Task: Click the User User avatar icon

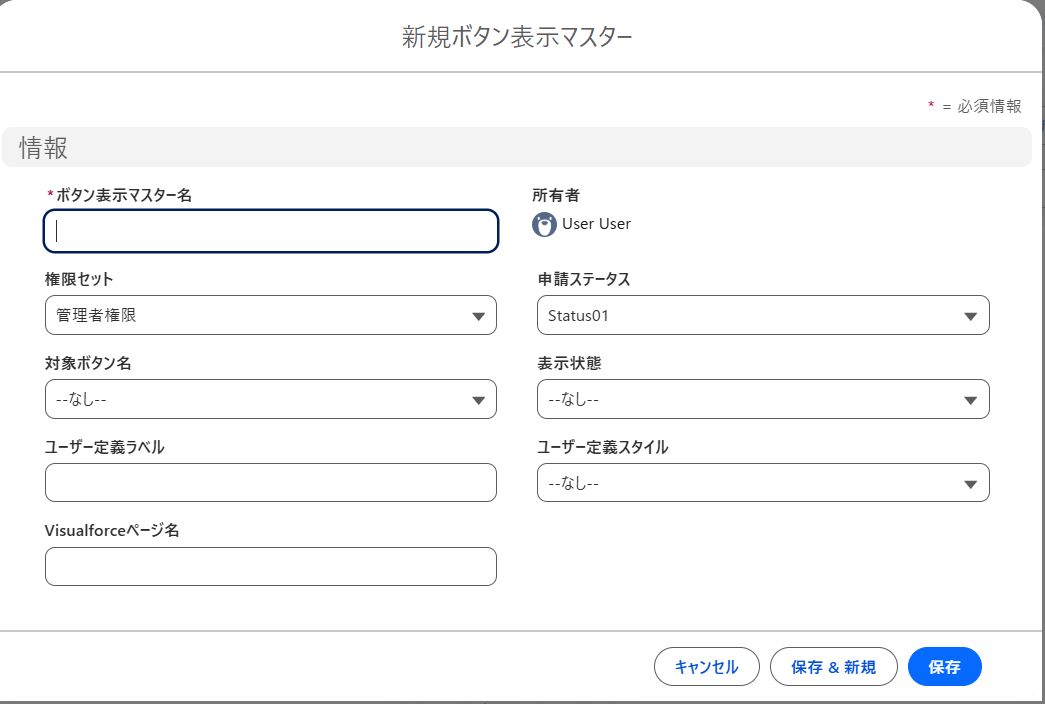Action: [x=543, y=225]
